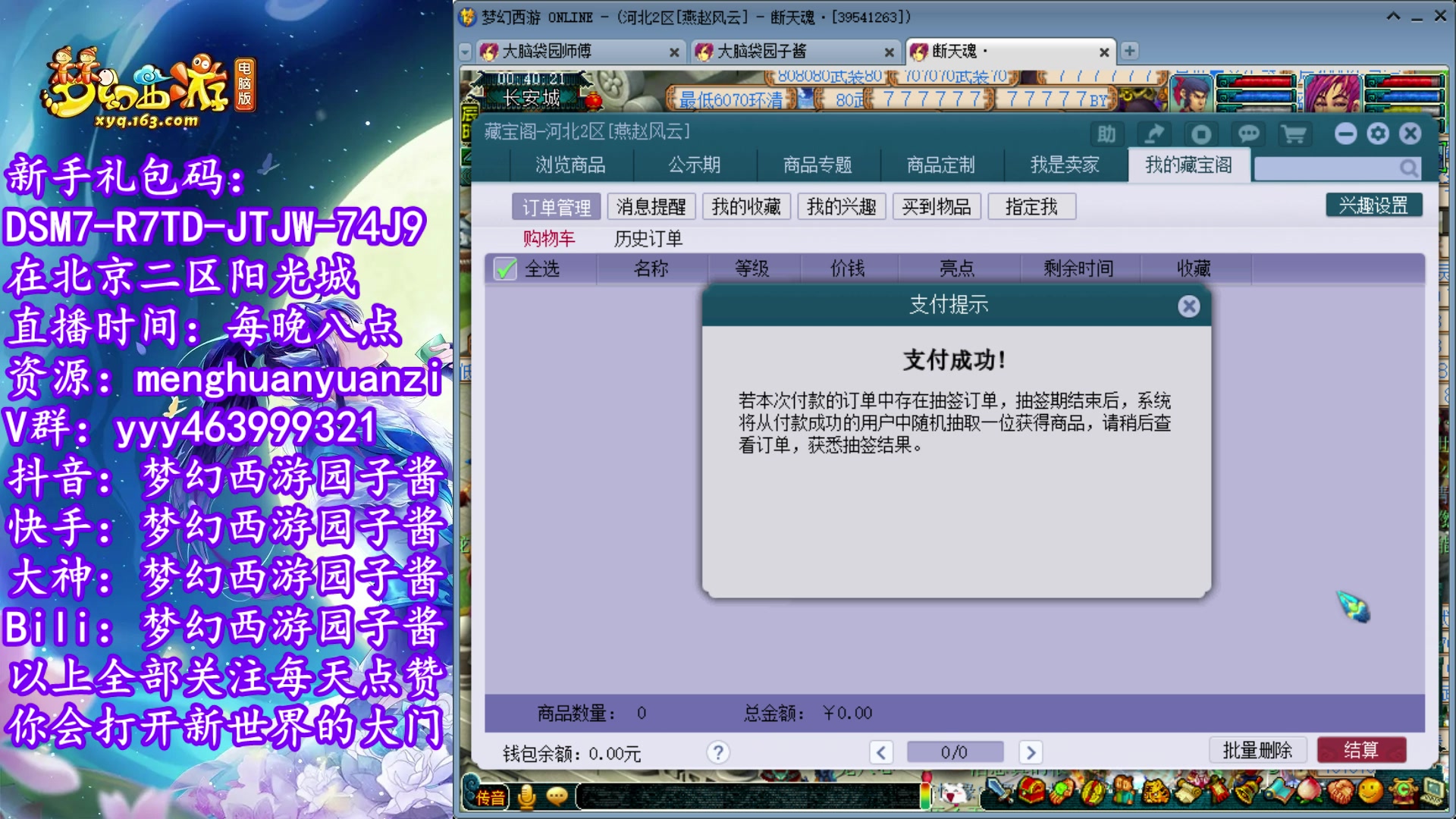Close the 大脑袋园师傅 tab
Viewport: 1456px width, 819px height.
coord(673,52)
